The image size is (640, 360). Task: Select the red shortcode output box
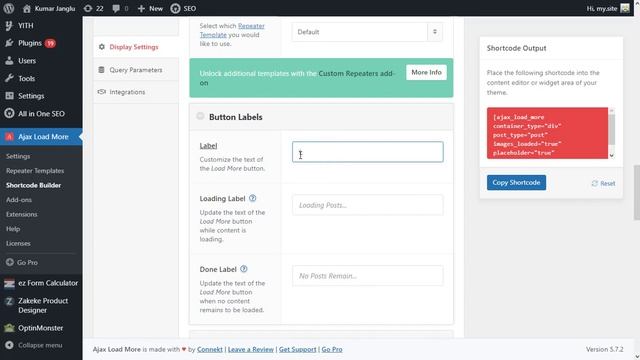point(547,133)
